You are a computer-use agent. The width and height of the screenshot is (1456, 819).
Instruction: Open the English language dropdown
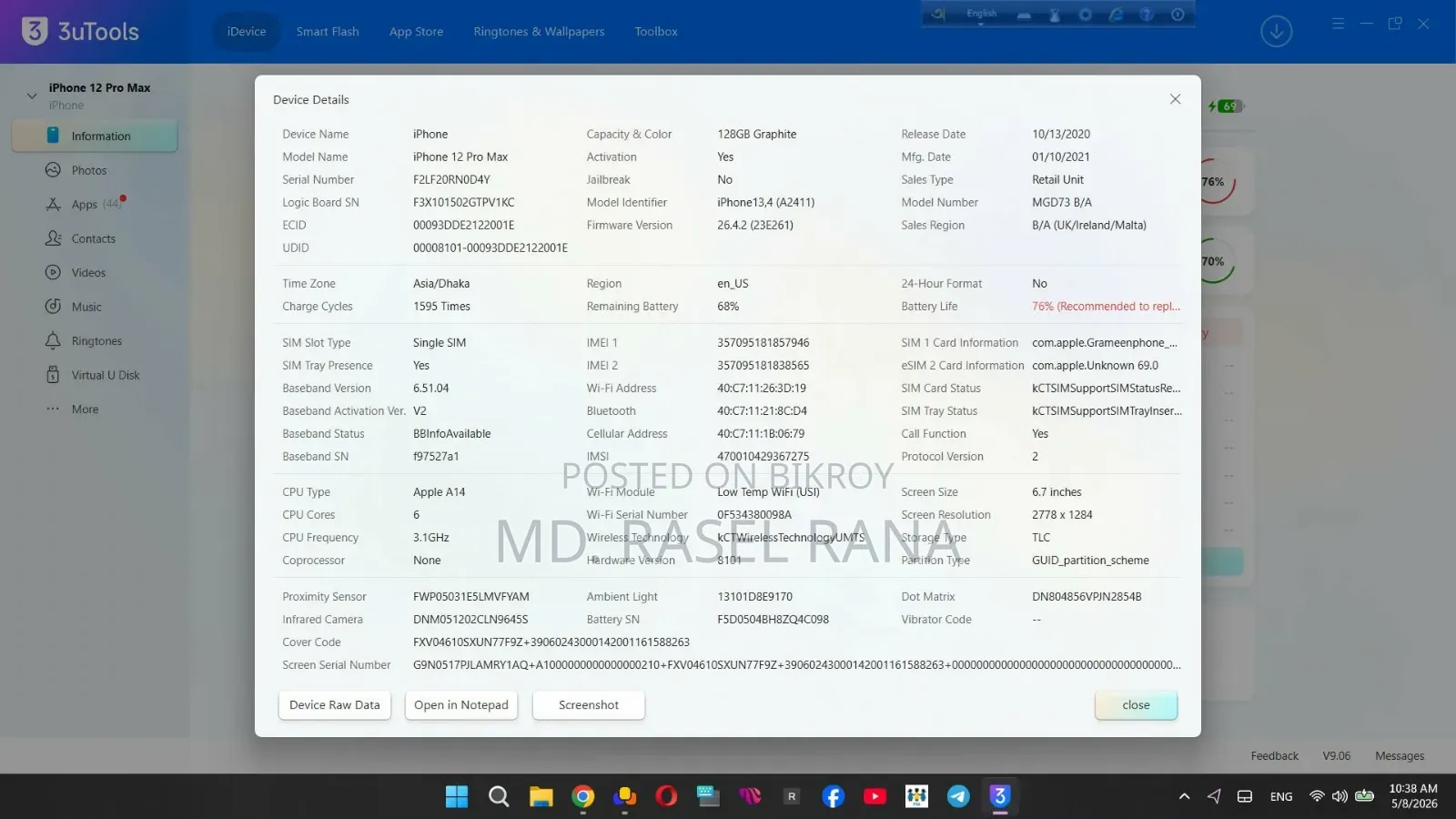tap(981, 15)
